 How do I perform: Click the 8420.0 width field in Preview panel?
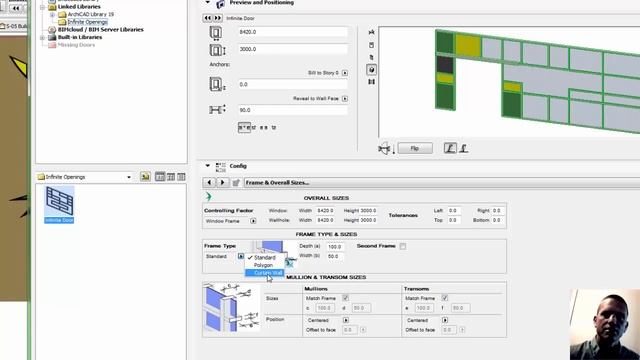(293, 32)
